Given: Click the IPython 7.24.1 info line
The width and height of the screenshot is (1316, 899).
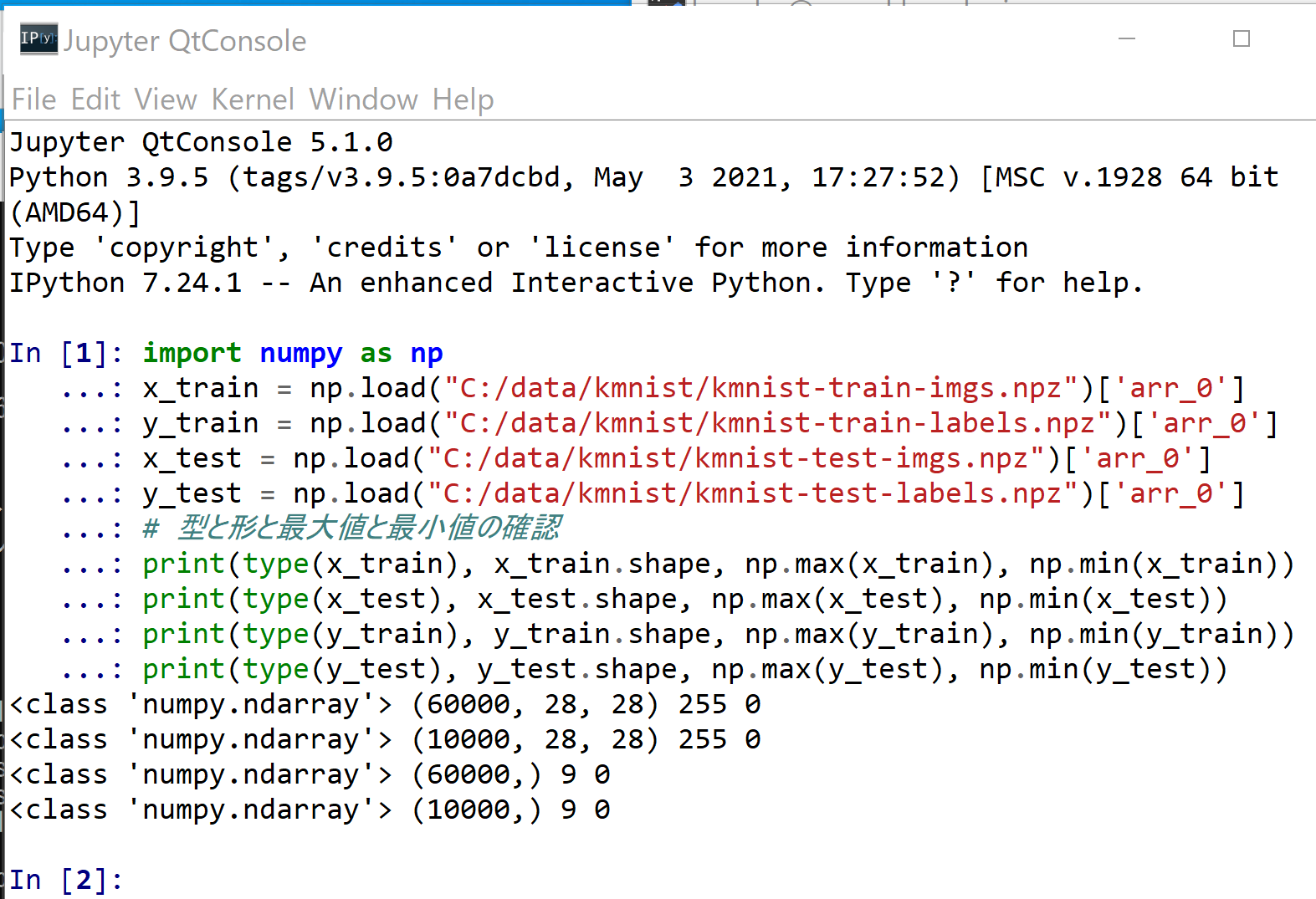Looking at the screenshot, I should (x=576, y=283).
